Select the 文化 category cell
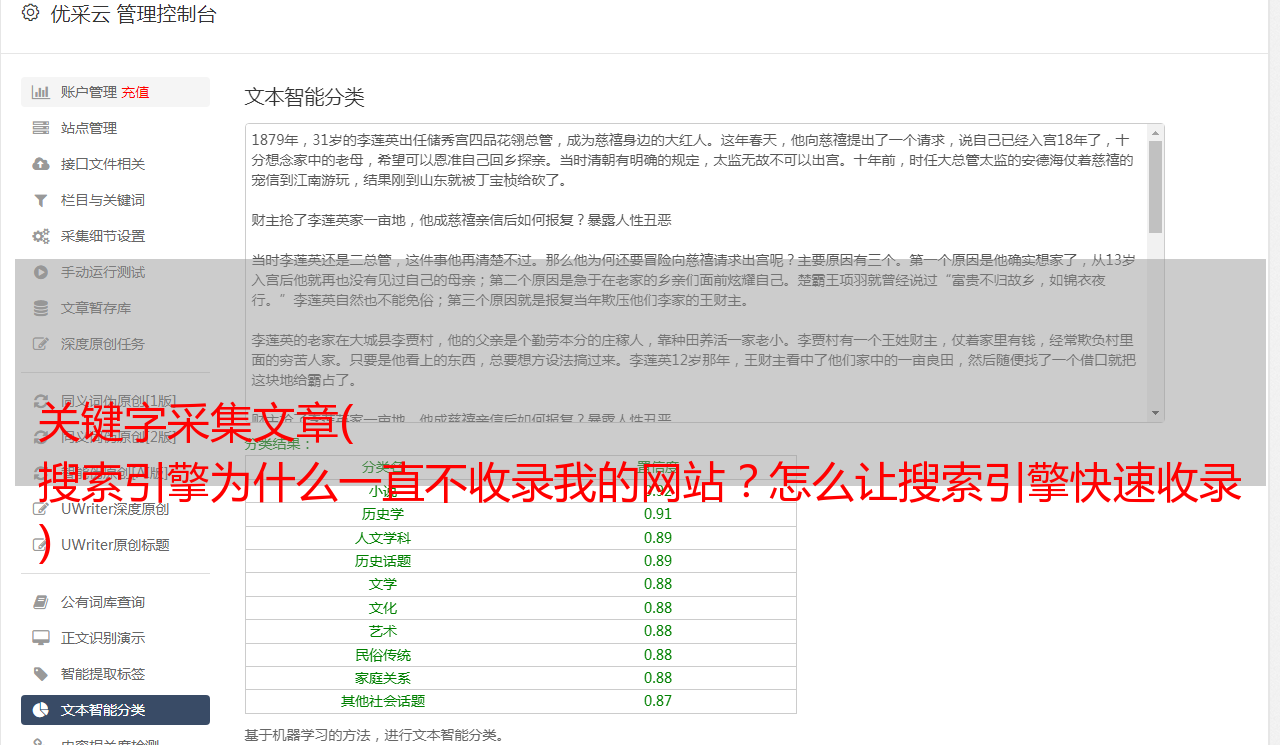Image resolution: width=1280 pixels, height=745 pixels. (x=383, y=608)
